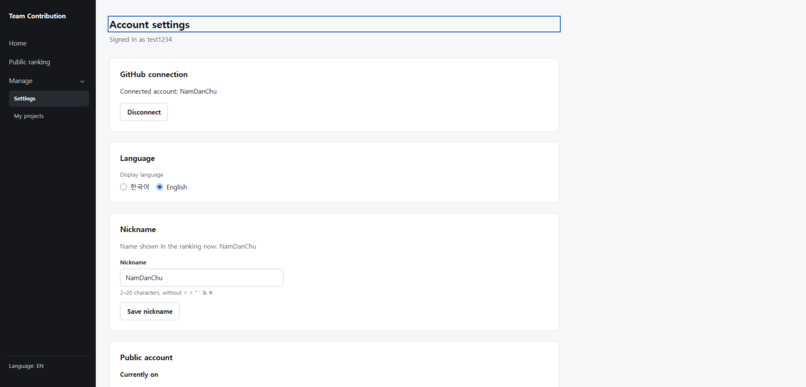
Task: Click the nickname character rule hint
Action: coord(167,293)
